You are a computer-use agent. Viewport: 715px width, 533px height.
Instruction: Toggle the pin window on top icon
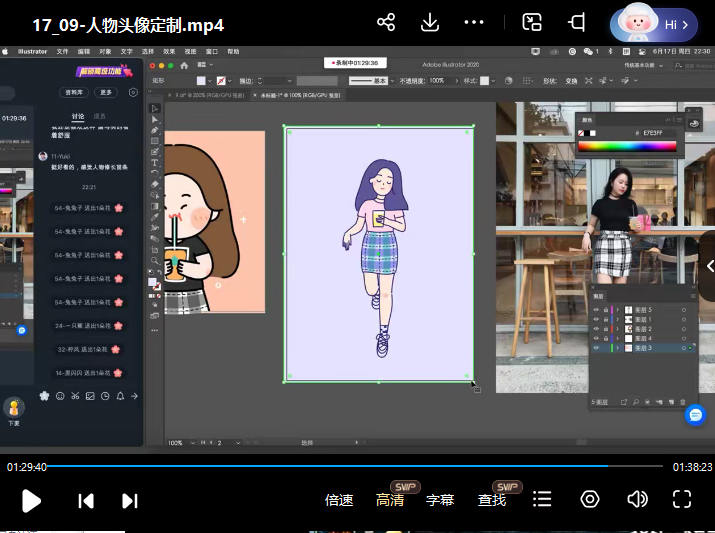[x=577, y=23]
